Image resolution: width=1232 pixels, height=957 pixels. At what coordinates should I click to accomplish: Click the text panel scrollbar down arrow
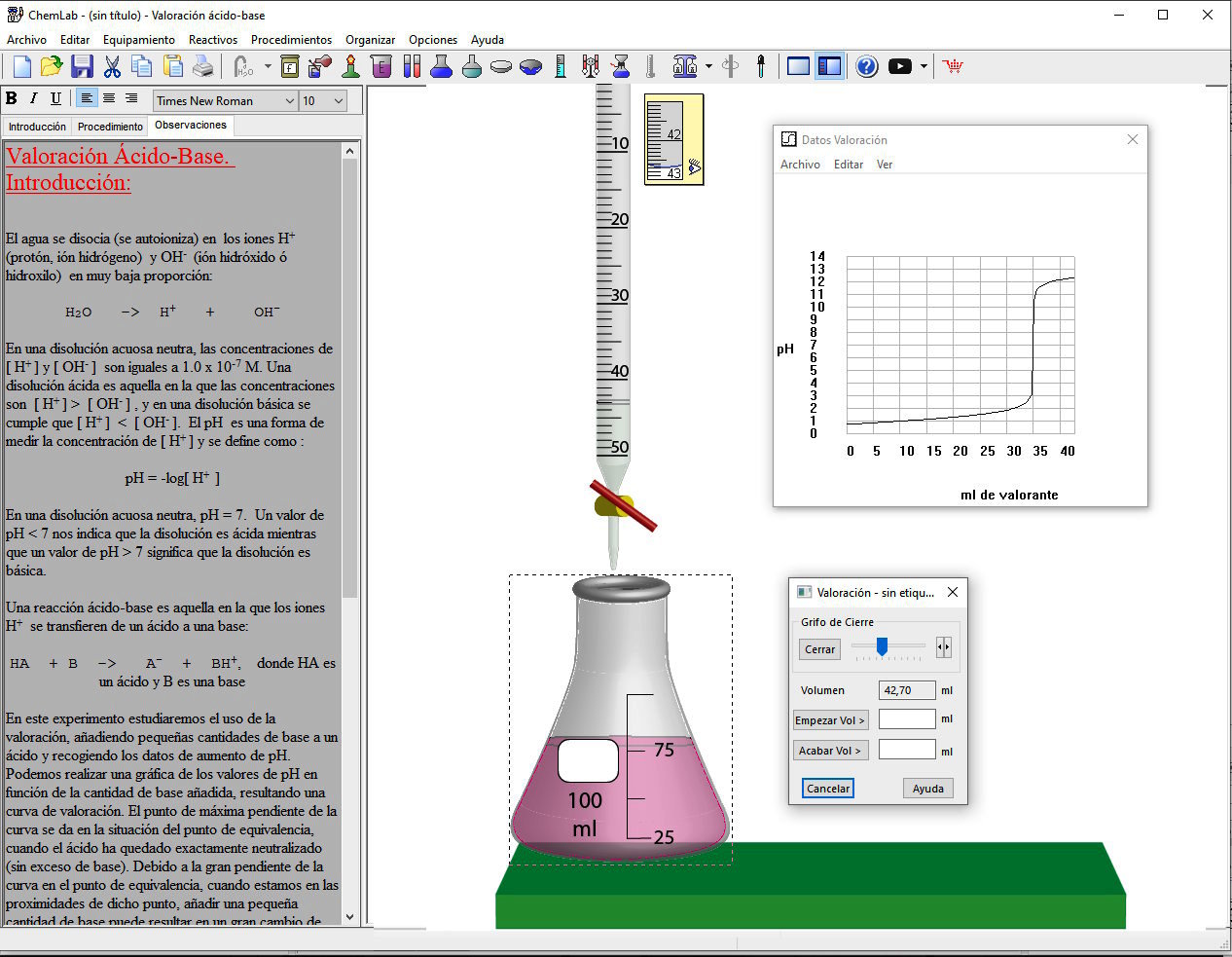[350, 916]
